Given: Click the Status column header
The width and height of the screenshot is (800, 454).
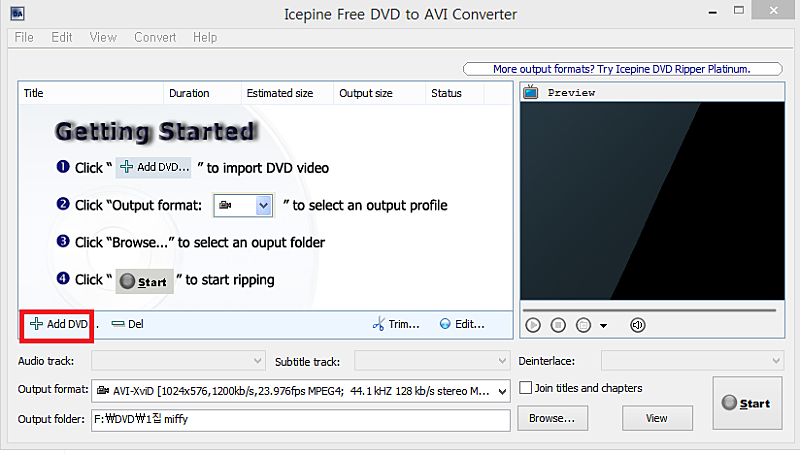Looking at the screenshot, I should pyautogui.click(x=455, y=93).
